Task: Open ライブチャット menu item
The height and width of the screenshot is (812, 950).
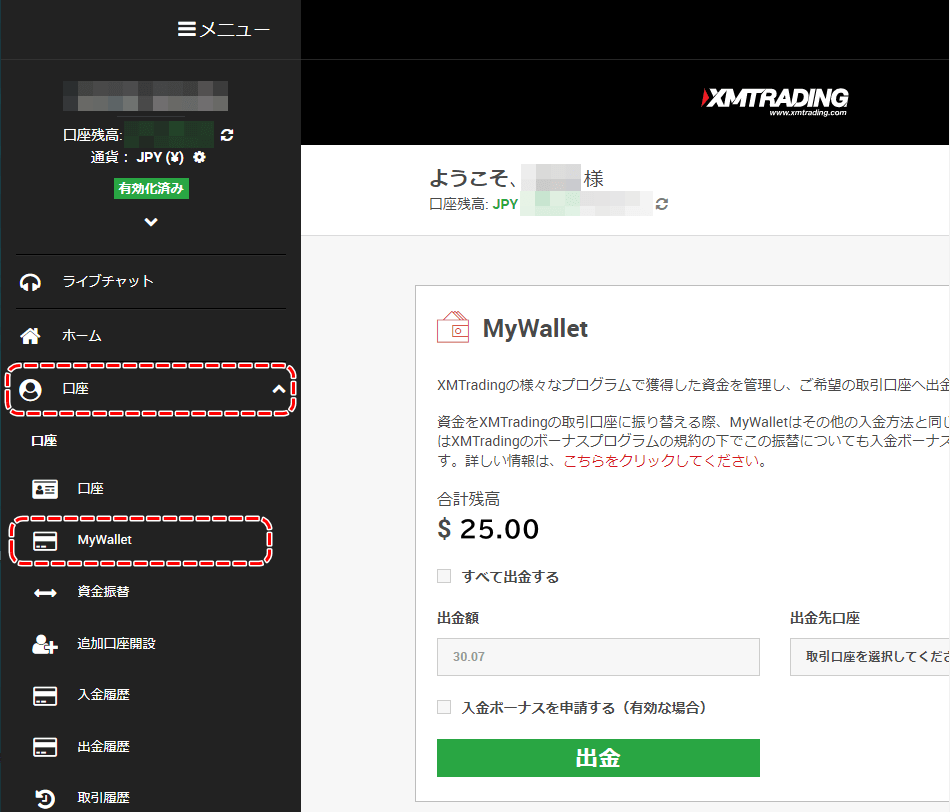Action: point(108,281)
